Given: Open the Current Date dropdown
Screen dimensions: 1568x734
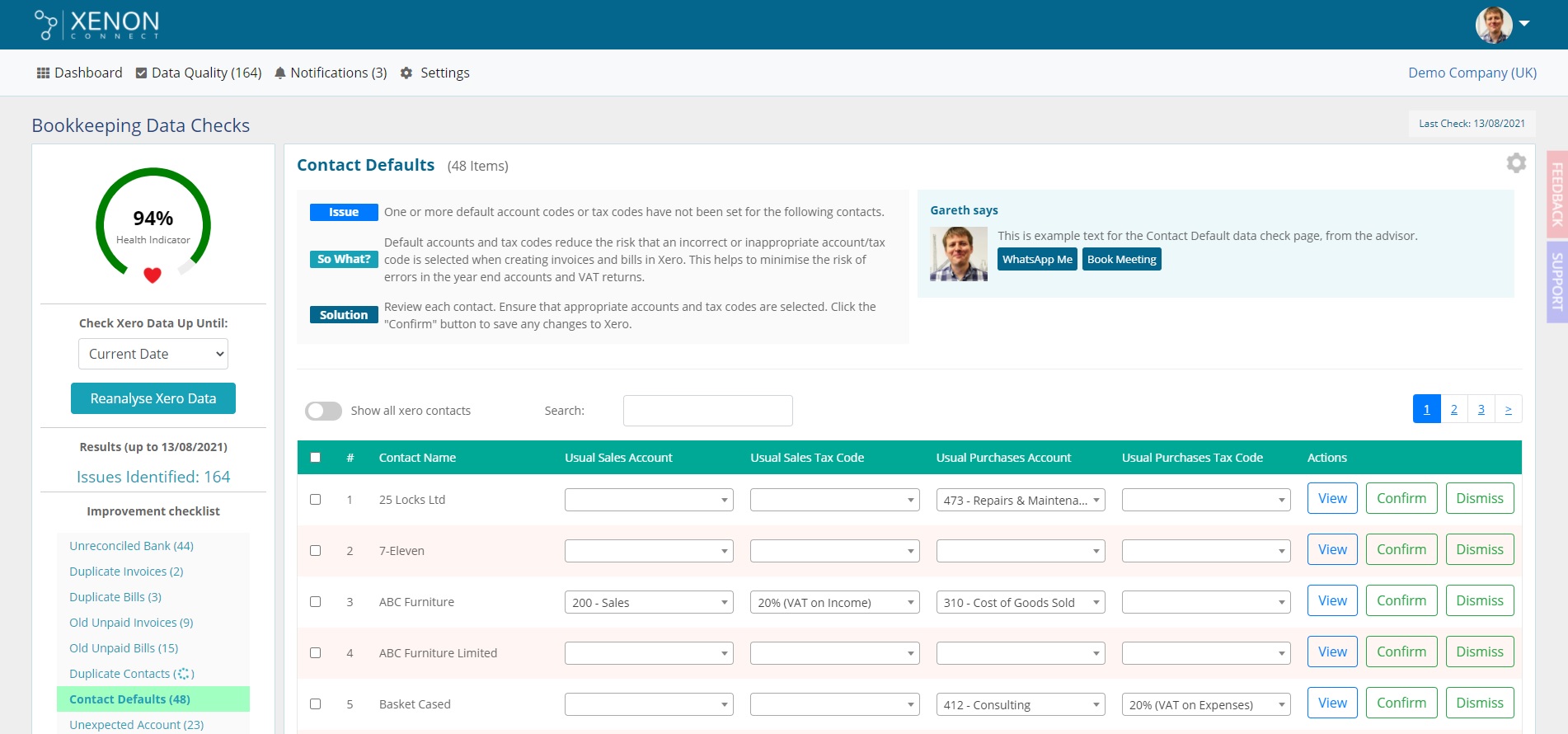Looking at the screenshot, I should [153, 354].
